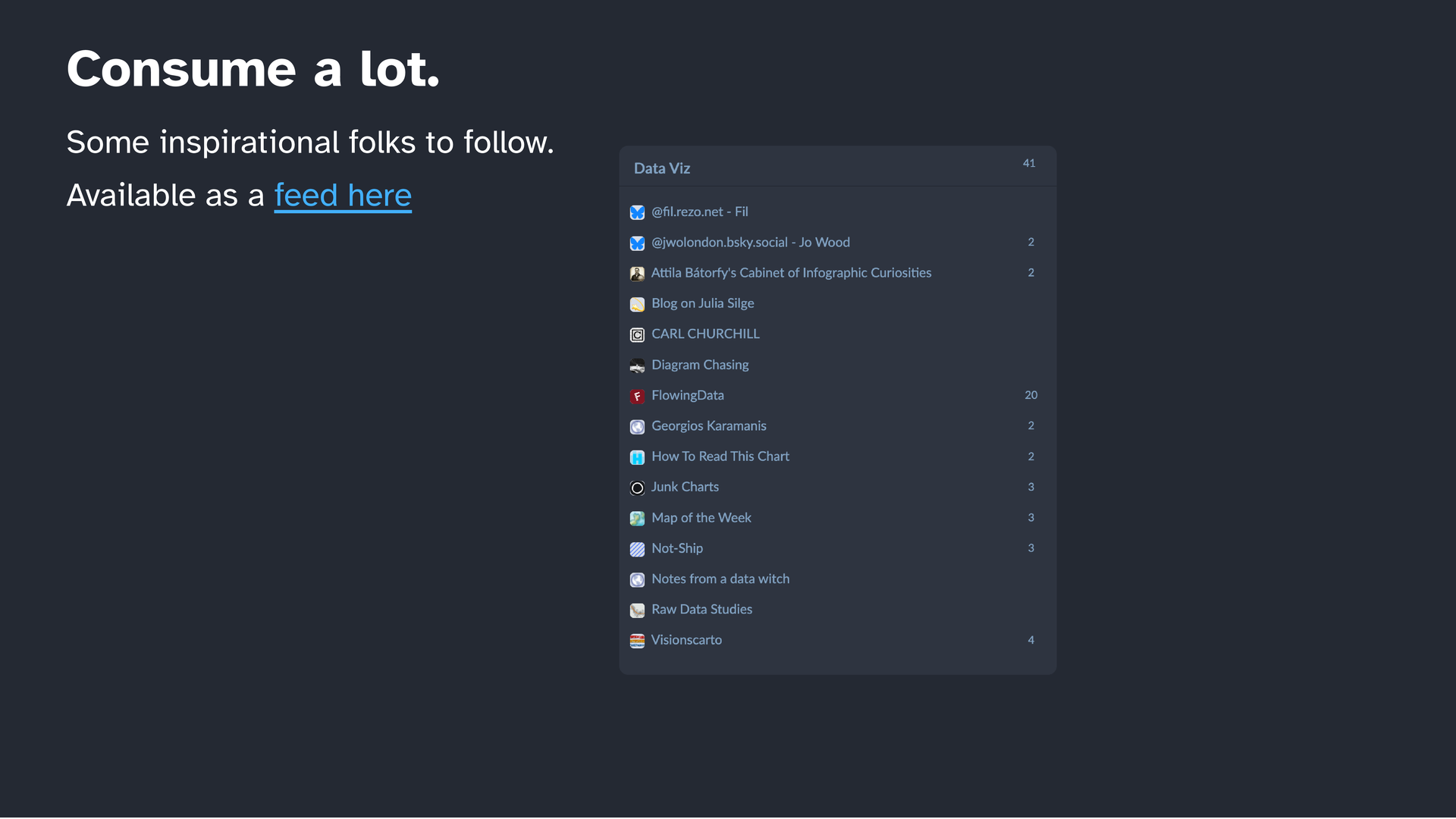Click the FlowingData unread count 20
Screen dimensions: 1456x819
click(1031, 395)
